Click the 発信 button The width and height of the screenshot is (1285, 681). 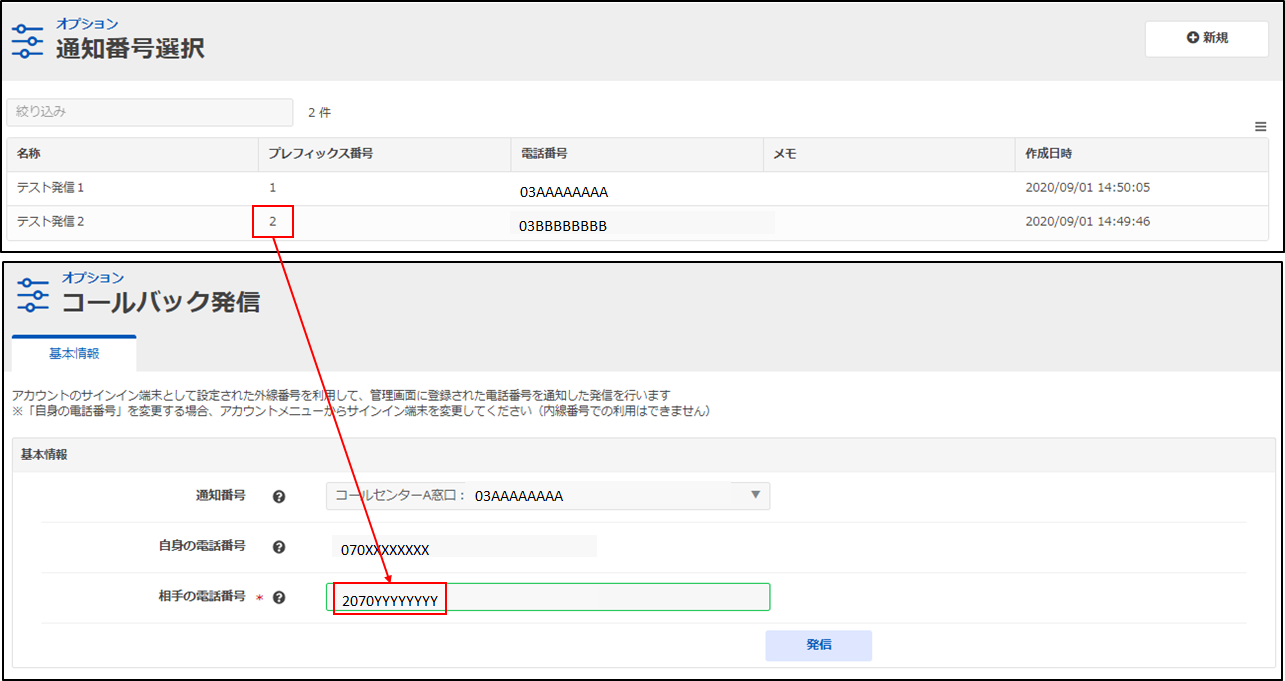tap(819, 645)
